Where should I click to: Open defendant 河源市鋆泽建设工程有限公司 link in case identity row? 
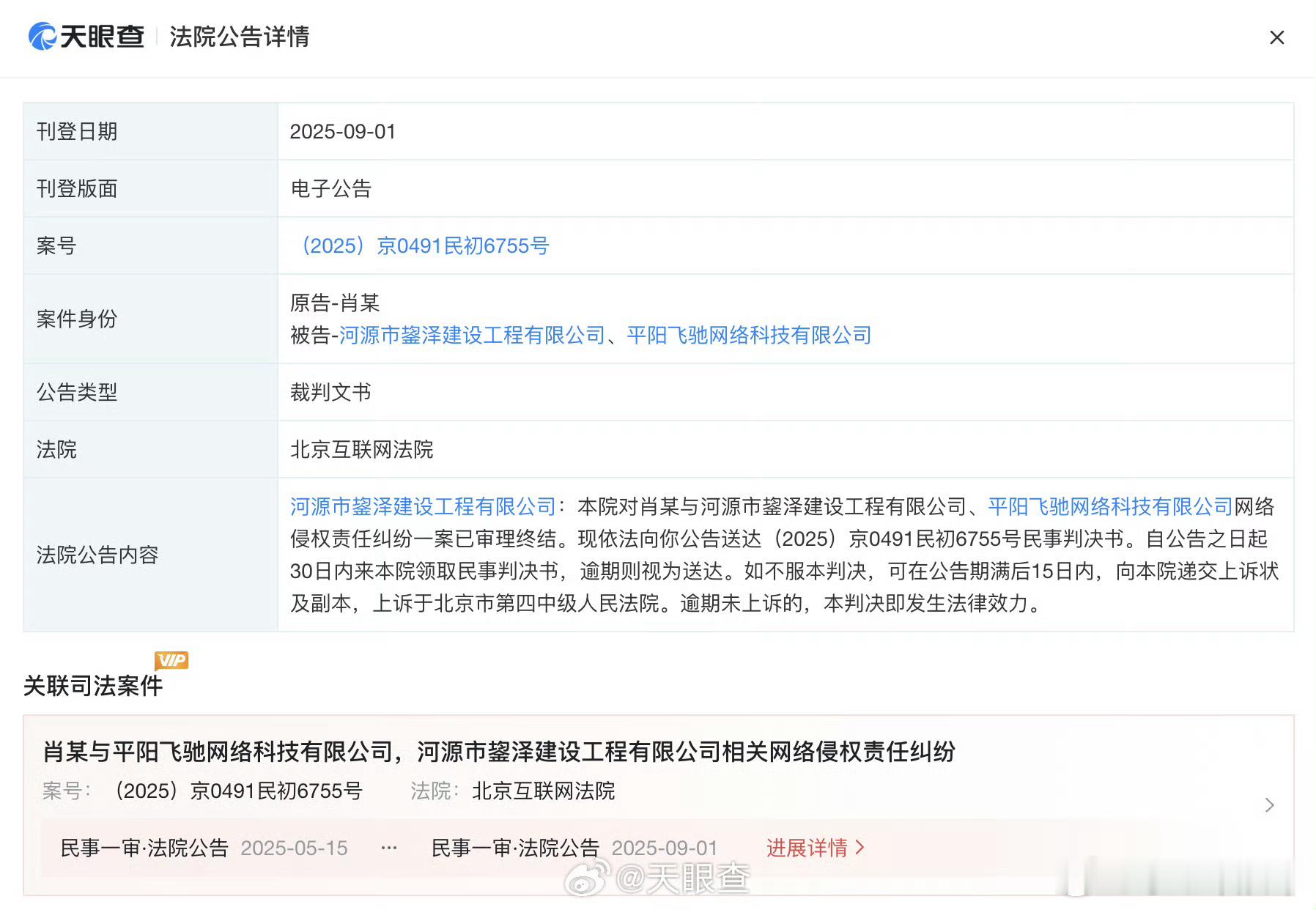click(x=471, y=336)
